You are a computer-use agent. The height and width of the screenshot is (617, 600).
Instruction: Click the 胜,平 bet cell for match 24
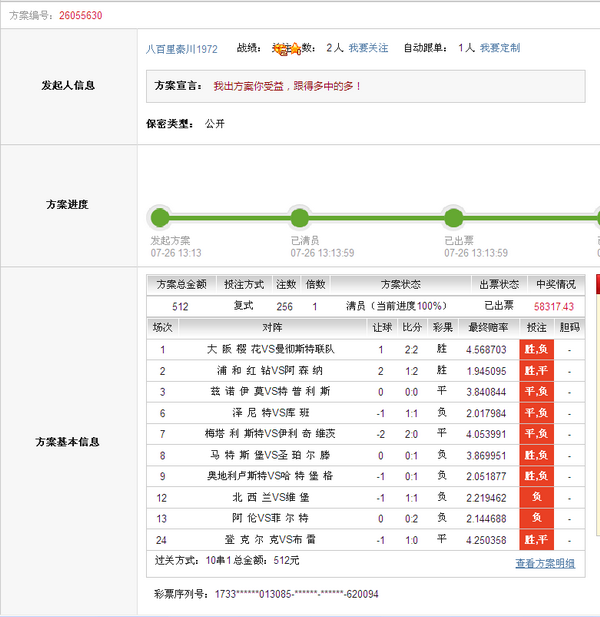point(536,540)
